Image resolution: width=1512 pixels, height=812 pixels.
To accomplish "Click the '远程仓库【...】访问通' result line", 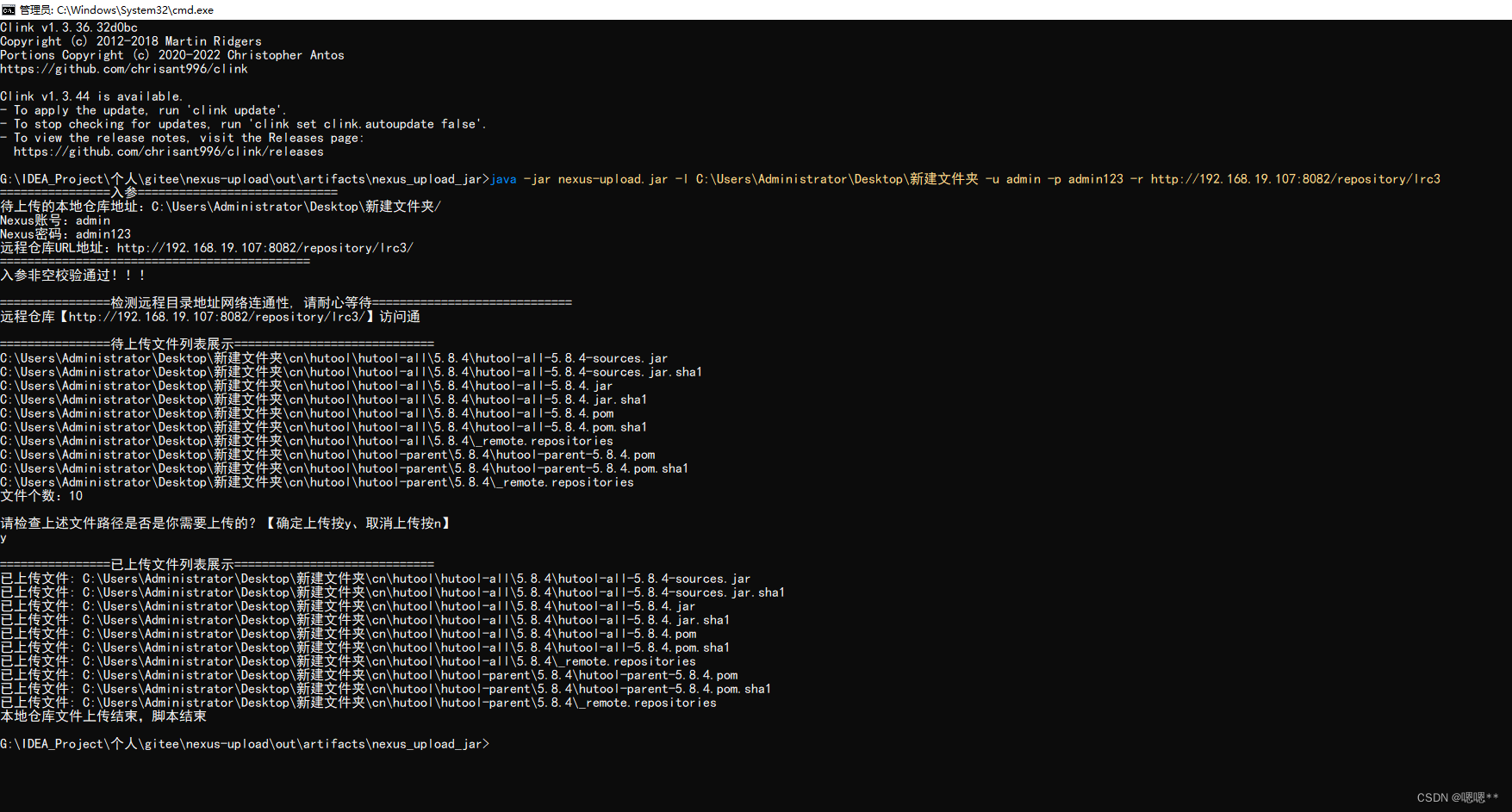I will (210, 317).
